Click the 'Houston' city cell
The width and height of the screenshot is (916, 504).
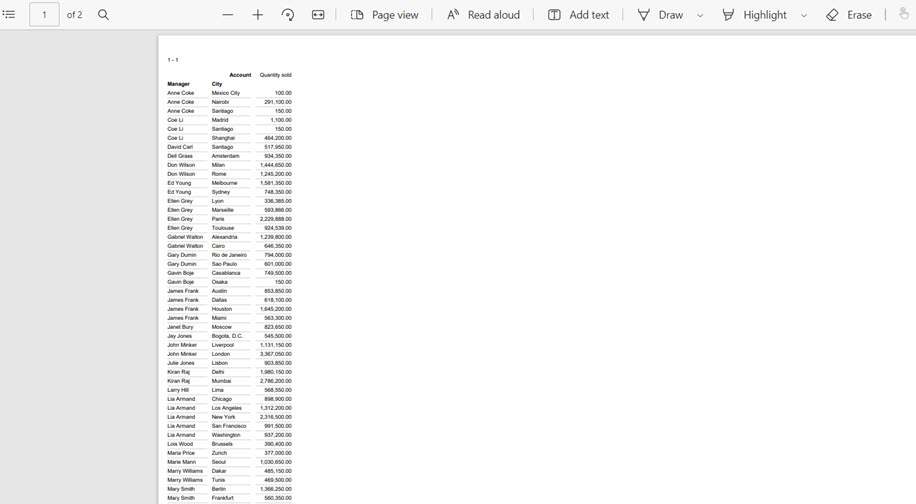tap(222, 309)
